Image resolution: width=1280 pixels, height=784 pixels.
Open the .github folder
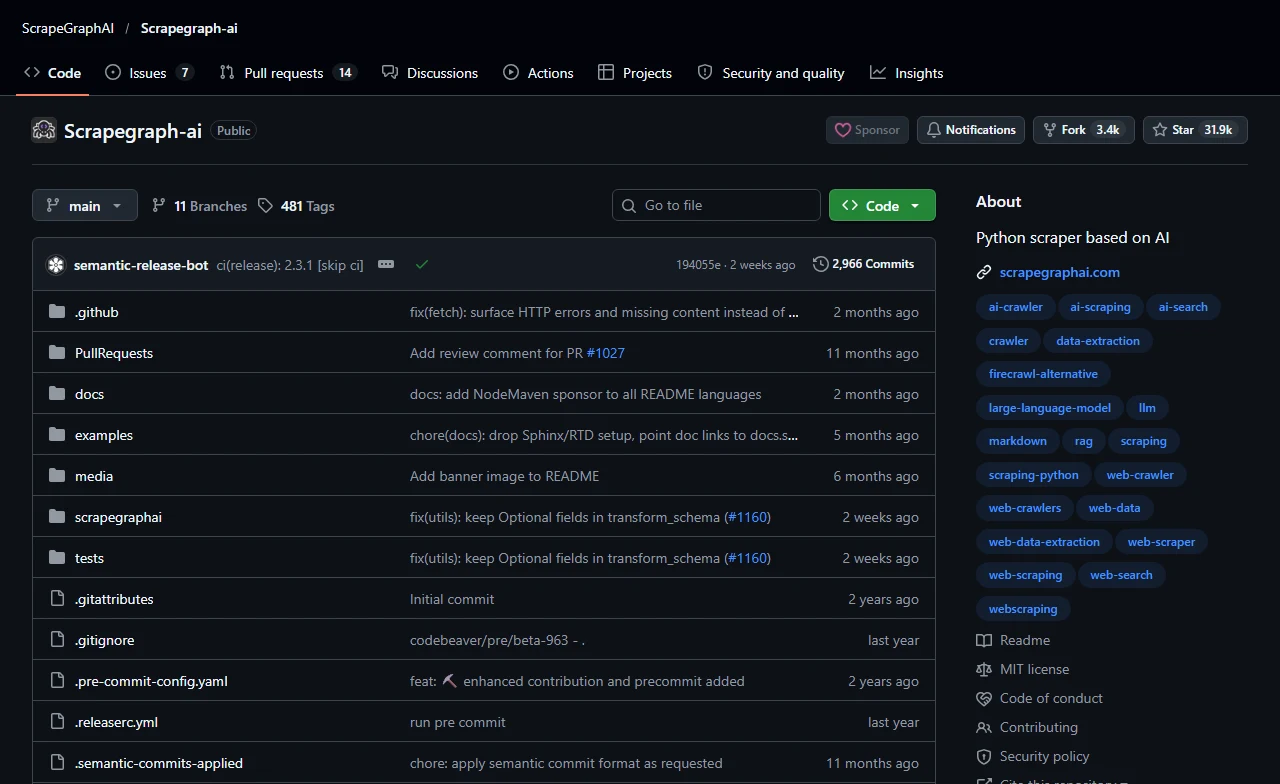click(x=97, y=312)
